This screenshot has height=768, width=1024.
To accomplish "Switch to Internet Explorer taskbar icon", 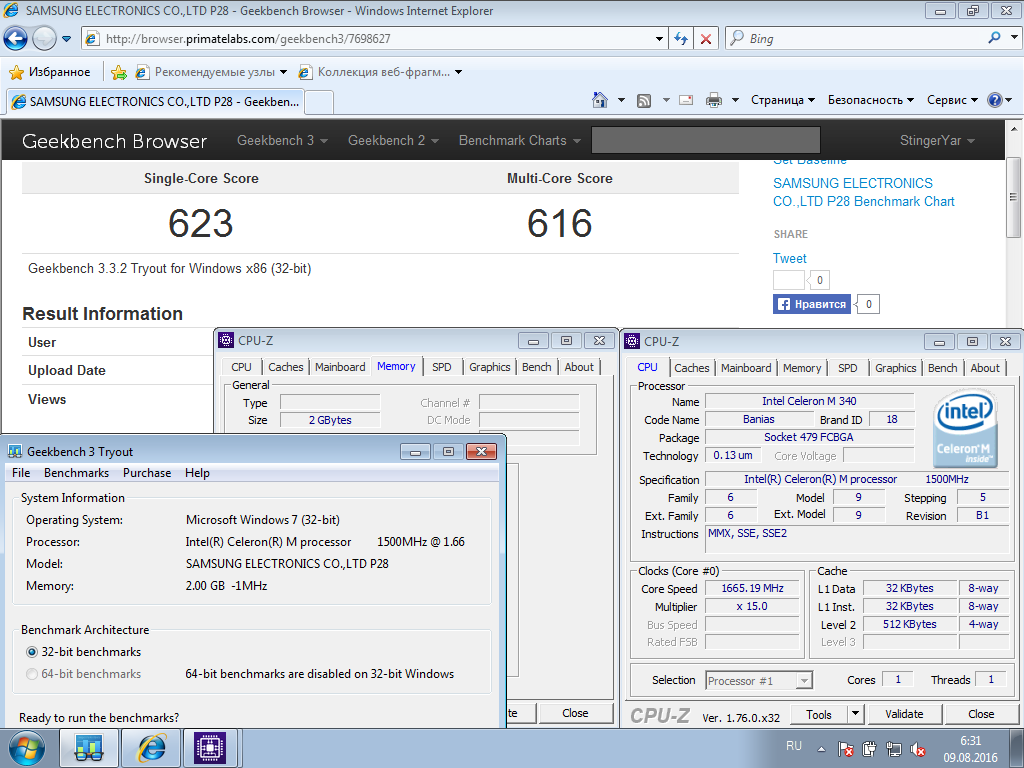I will (x=151, y=748).
